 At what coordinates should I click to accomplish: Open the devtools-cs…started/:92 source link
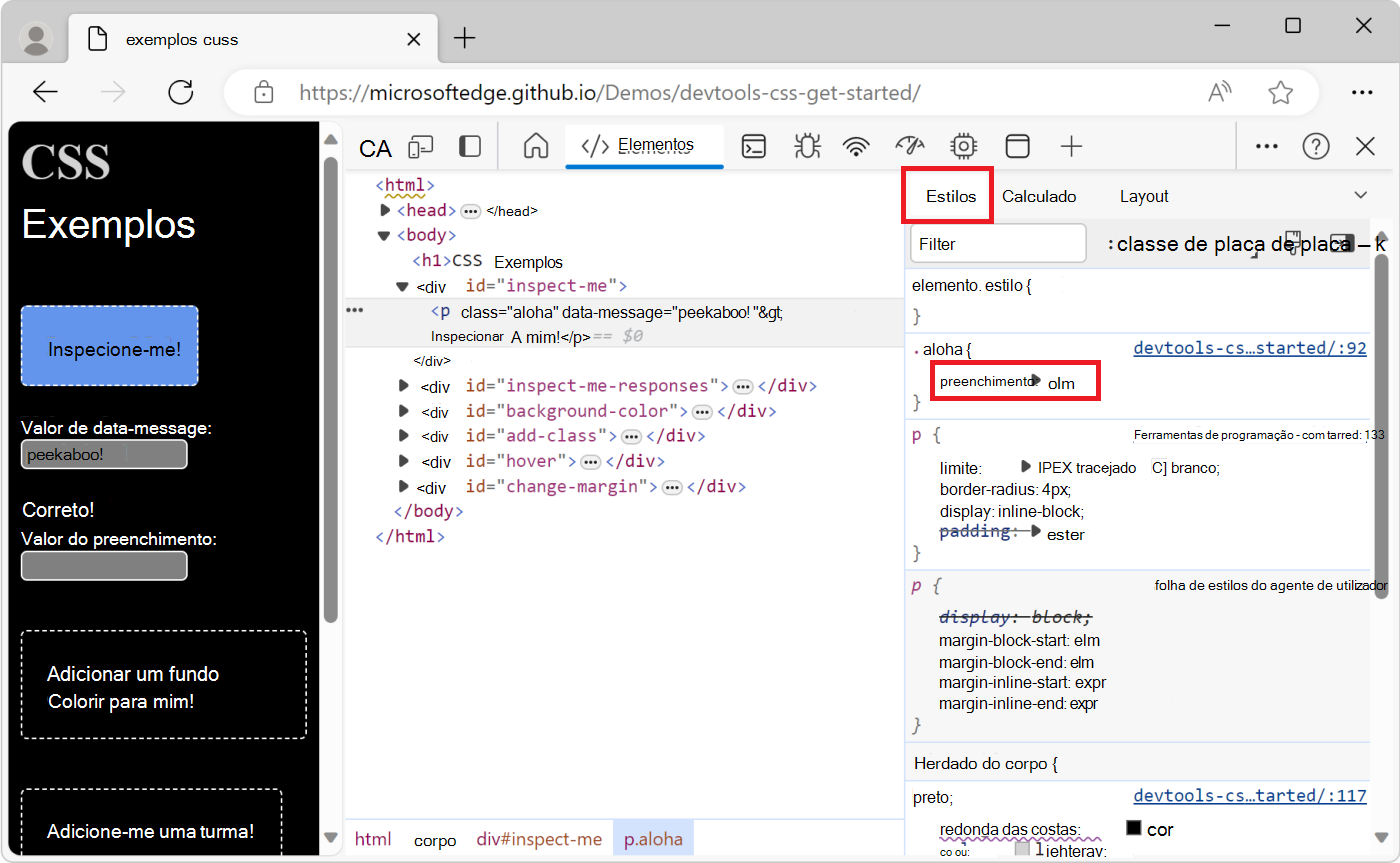(x=1250, y=347)
